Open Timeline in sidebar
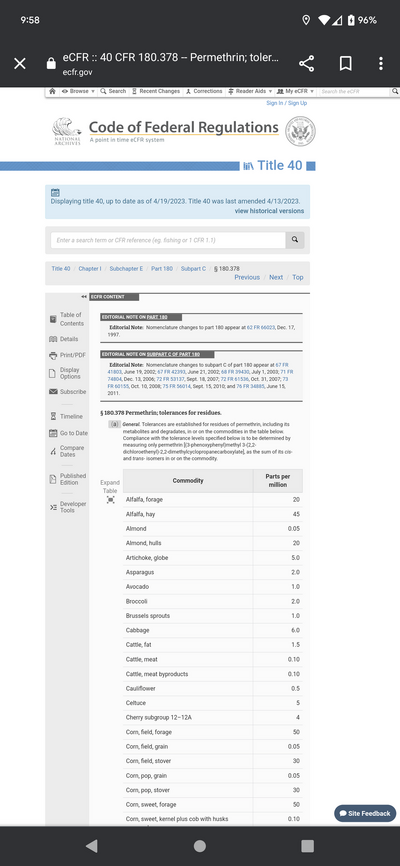 66,416
